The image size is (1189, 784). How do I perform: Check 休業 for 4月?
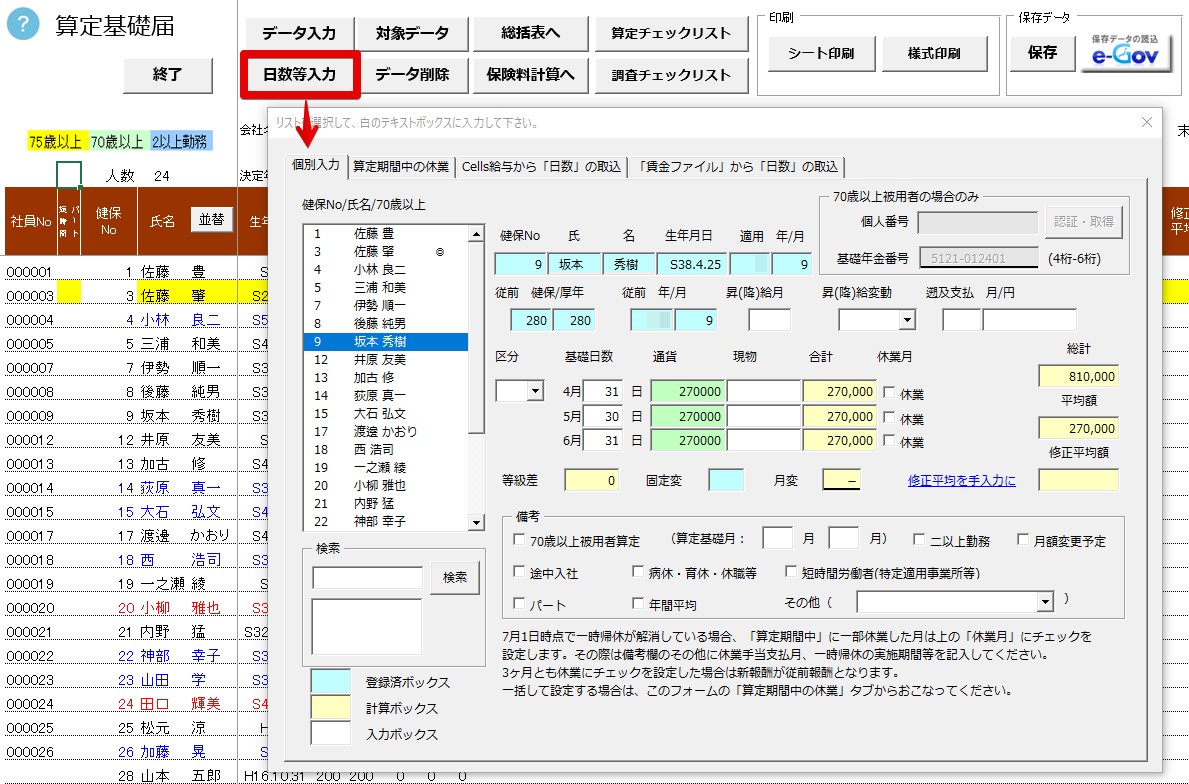pos(889,393)
